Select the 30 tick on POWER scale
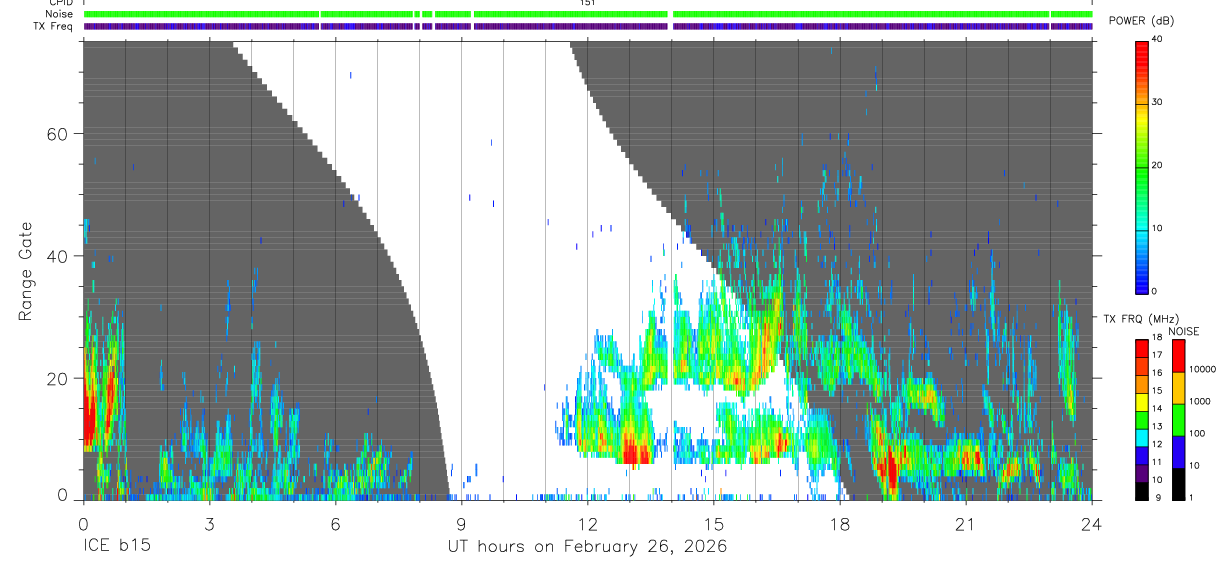The width and height of the screenshot is (1228, 567). click(x=1158, y=102)
